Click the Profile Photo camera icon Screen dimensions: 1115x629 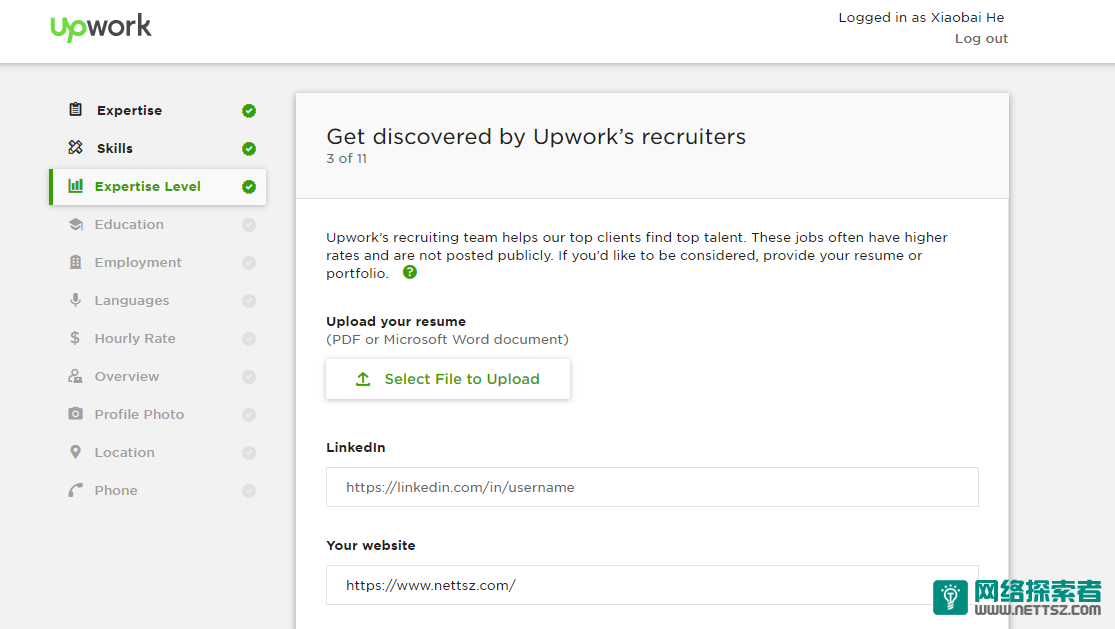(75, 414)
